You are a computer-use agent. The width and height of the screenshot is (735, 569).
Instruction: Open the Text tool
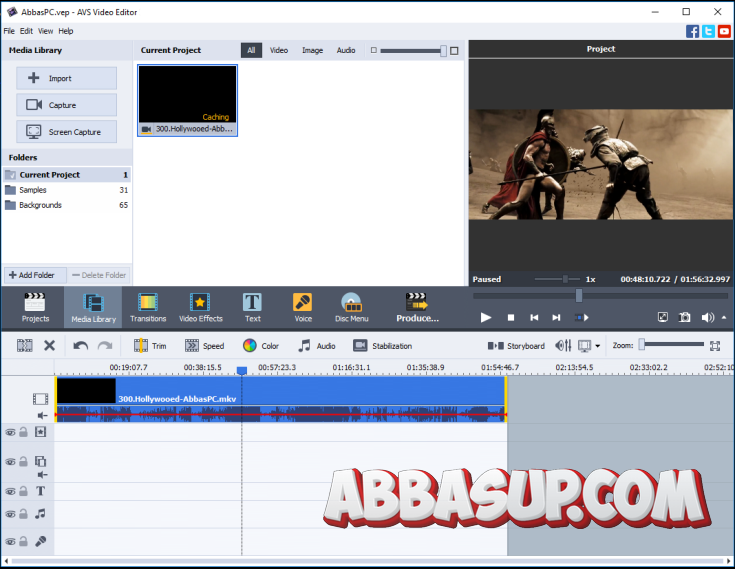[x=252, y=307]
